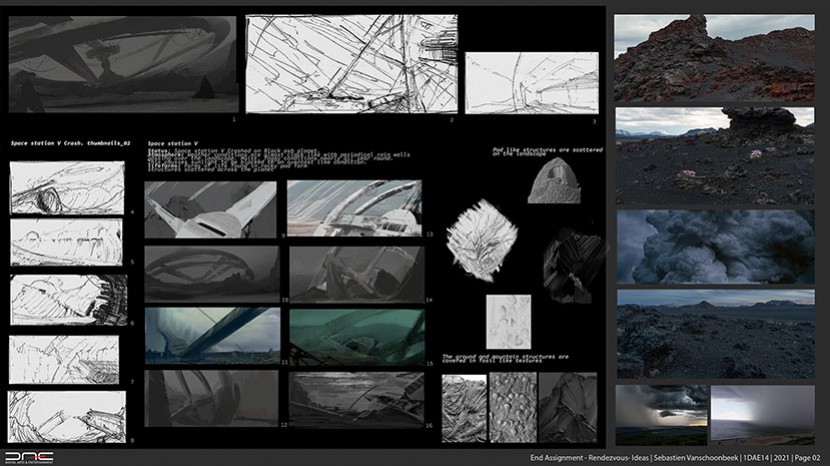Click the dark wreck painting numbered 16

pos(356,399)
